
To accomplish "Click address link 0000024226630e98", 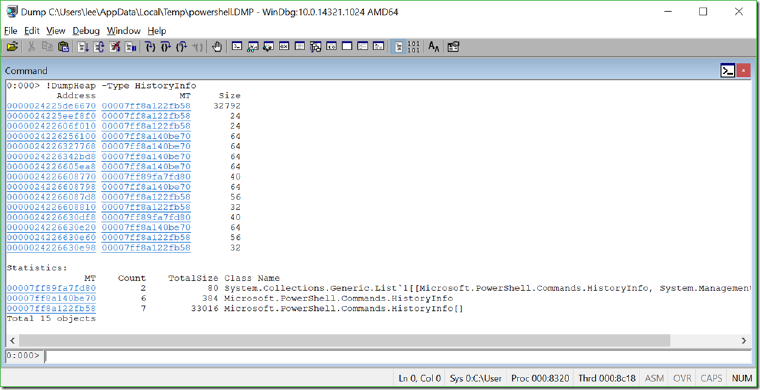I will [x=51, y=248].
